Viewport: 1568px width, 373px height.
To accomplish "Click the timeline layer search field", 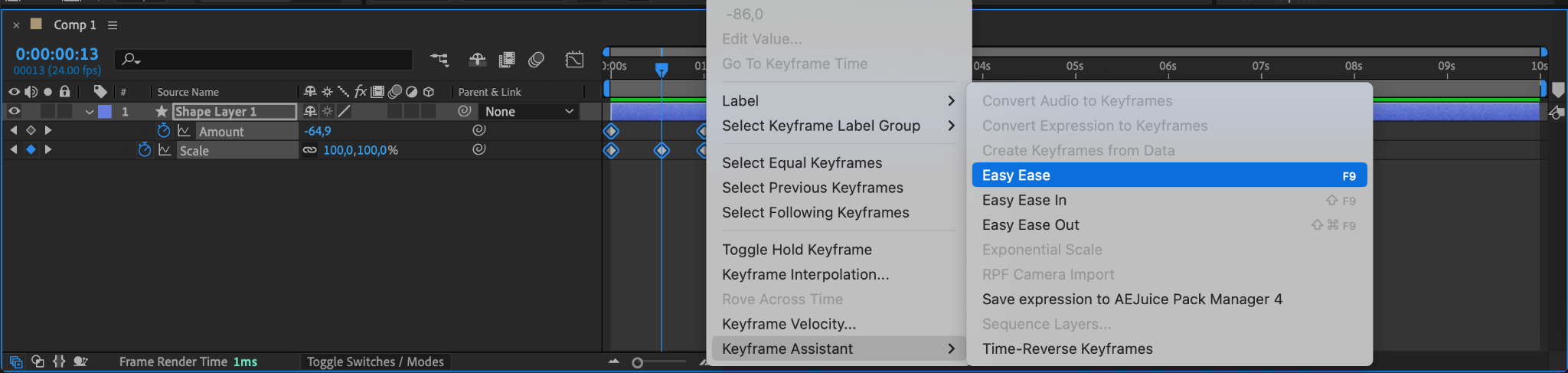I will click(x=263, y=59).
